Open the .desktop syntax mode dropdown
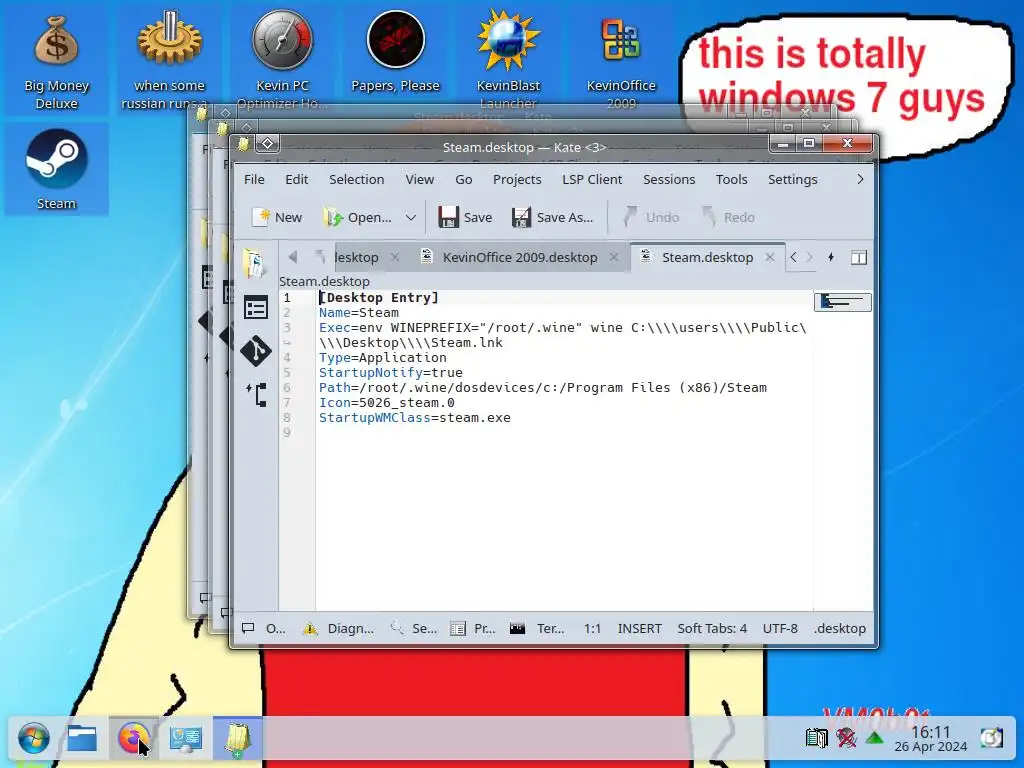The width and height of the screenshot is (1024, 768). tap(840, 628)
